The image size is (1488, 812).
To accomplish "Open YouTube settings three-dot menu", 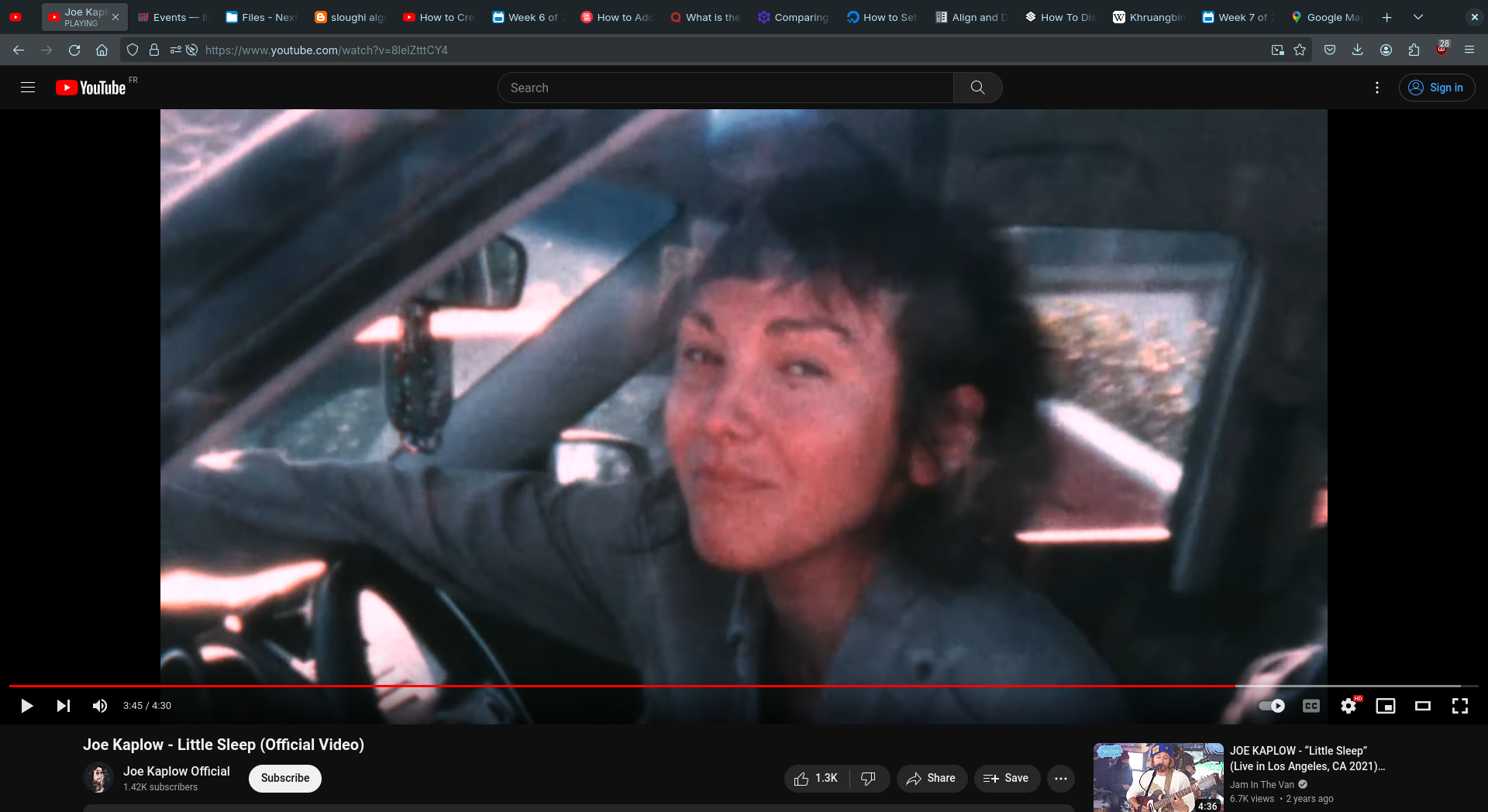I will coord(1377,88).
